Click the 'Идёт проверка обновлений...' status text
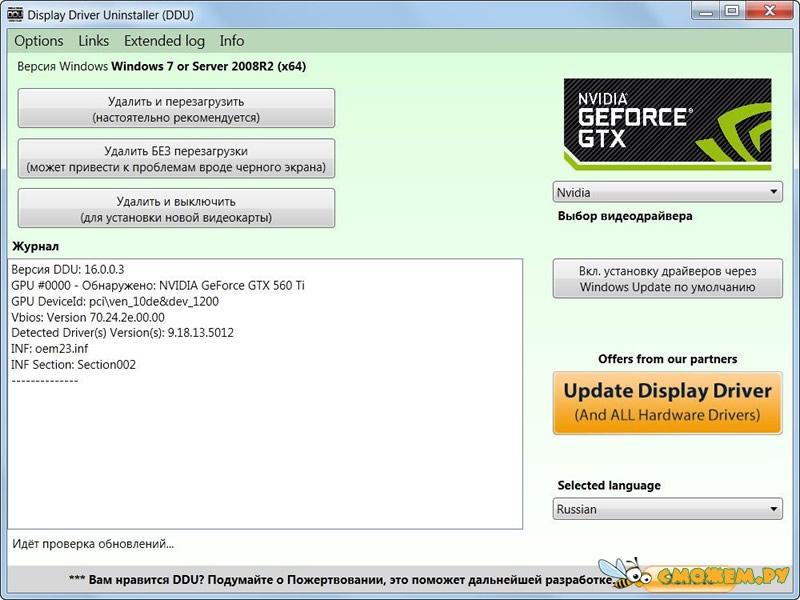This screenshot has width=800, height=600. (93, 544)
